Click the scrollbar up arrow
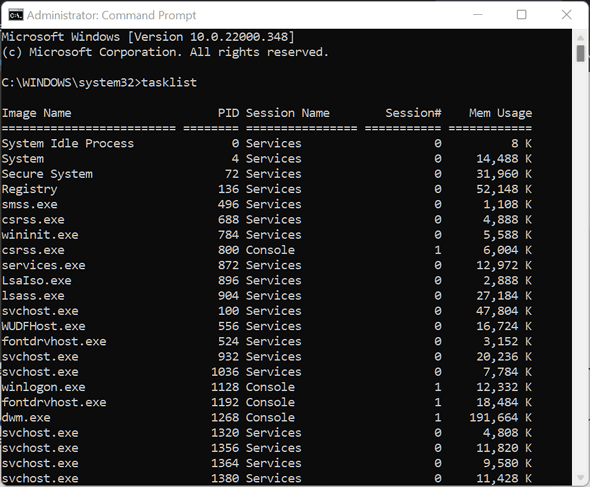Image resolution: width=590 pixels, height=487 pixels. [580, 38]
